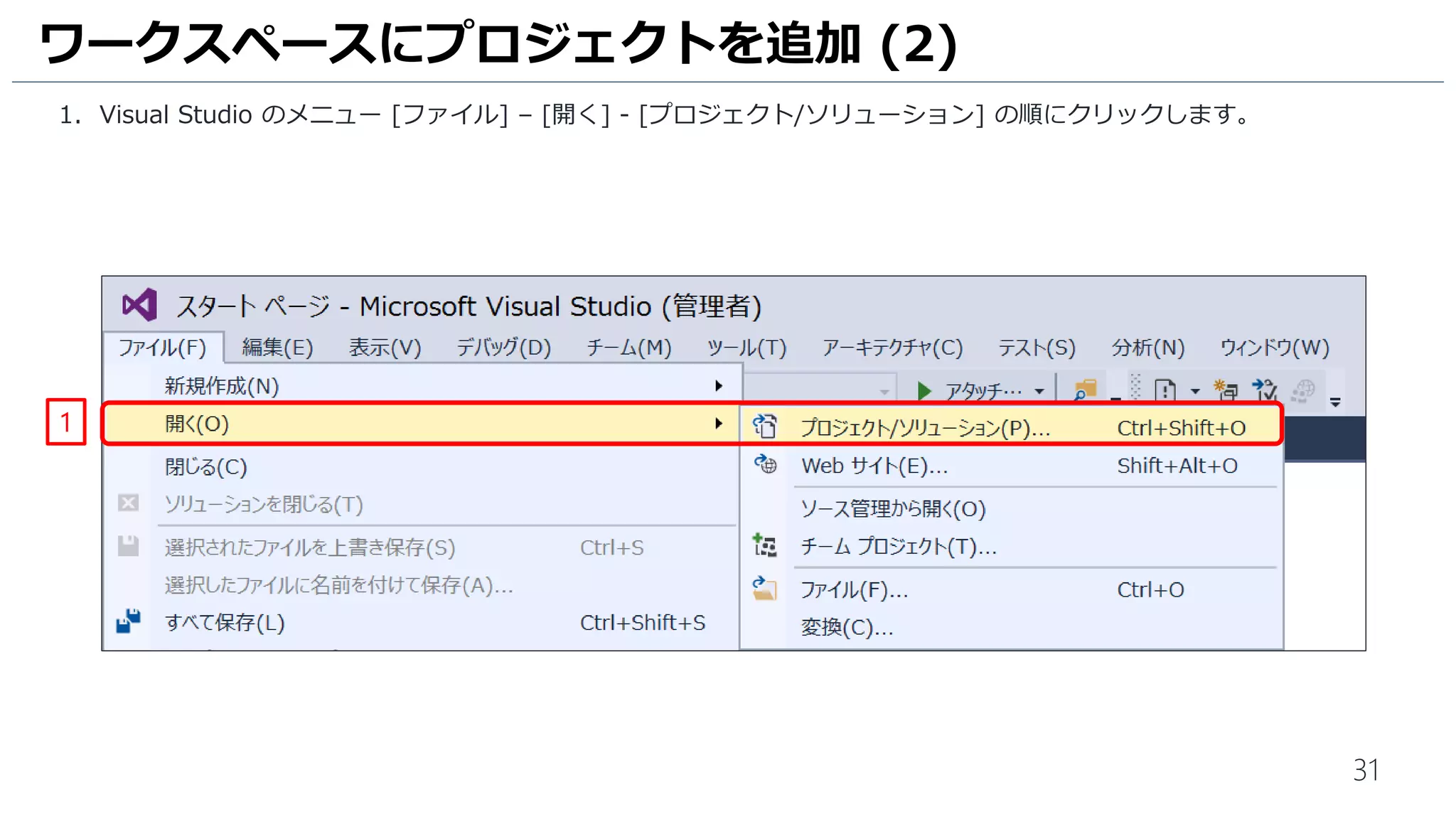This screenshot has height=819, width=1456.
Task: Open the デバッグ(D) menu
Action: pyautogui.click(x=504, y=348)
